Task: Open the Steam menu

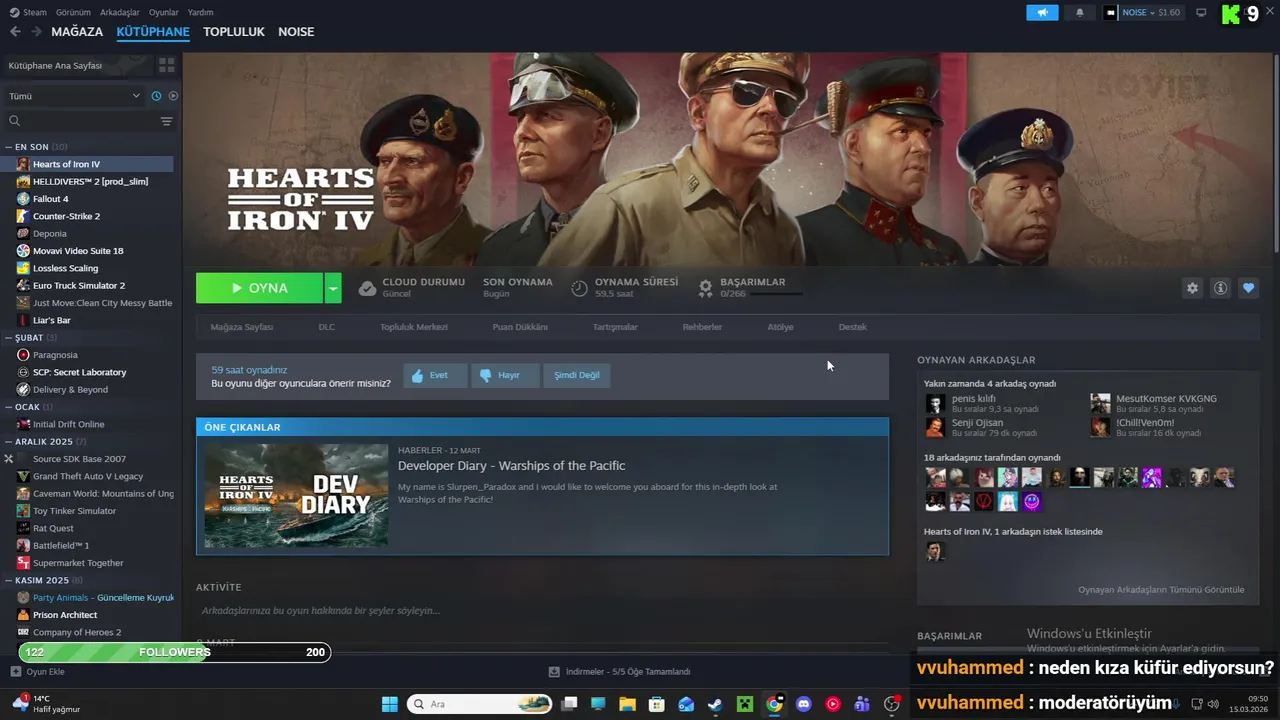Action: click(35, 12)
